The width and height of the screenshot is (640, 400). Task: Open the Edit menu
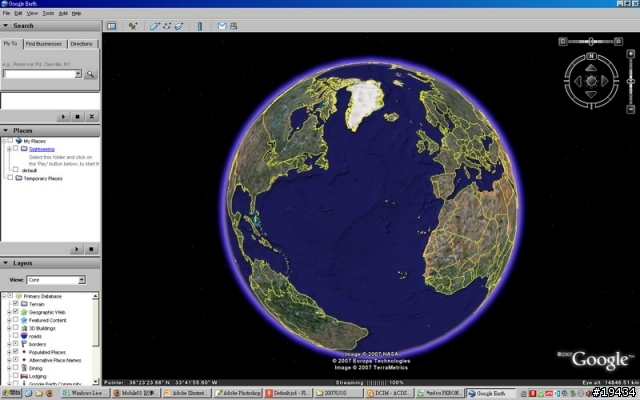pos(18,13)
